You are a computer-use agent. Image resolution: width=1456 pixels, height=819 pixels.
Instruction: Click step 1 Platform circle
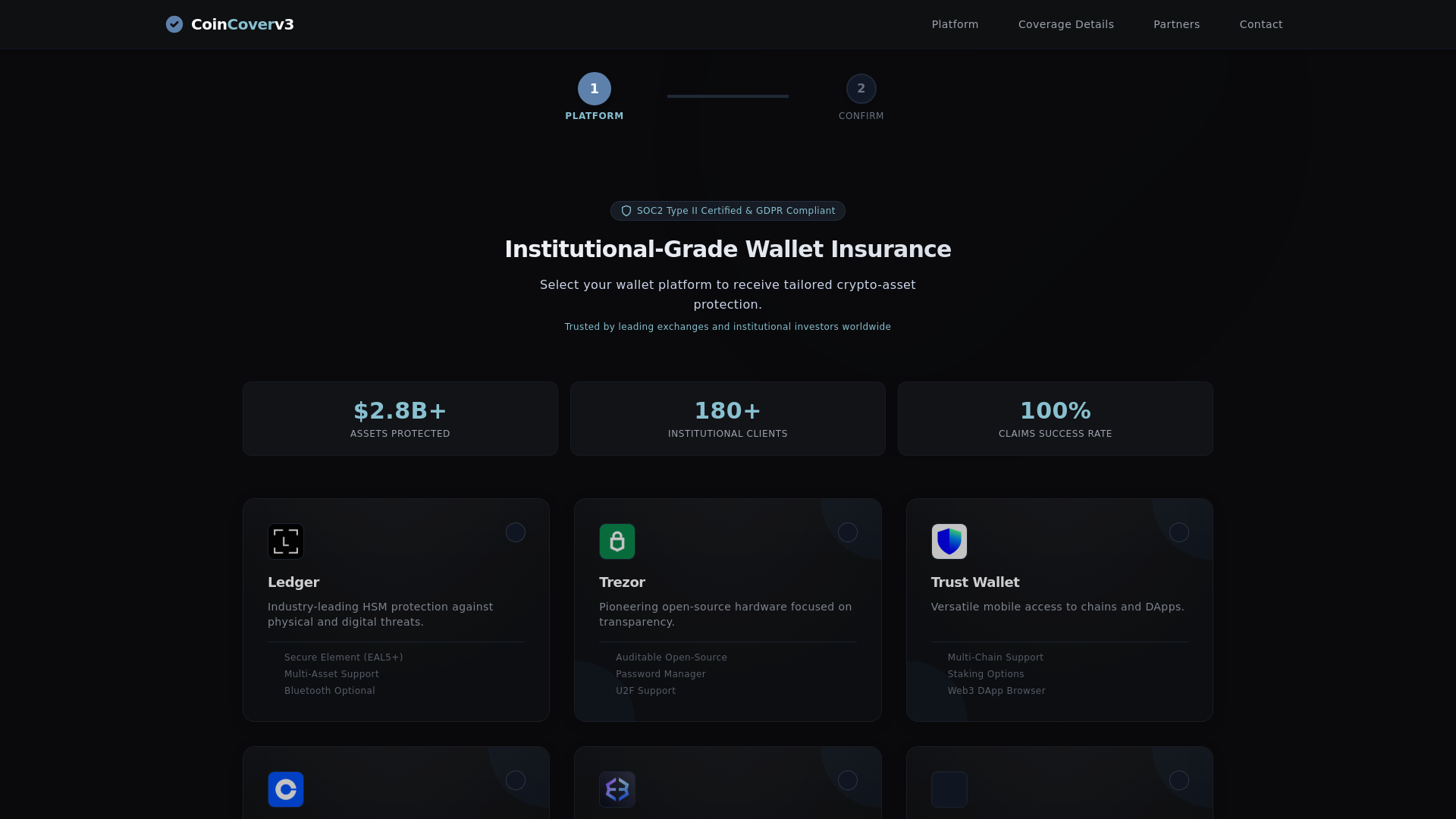tap(595, 89)
